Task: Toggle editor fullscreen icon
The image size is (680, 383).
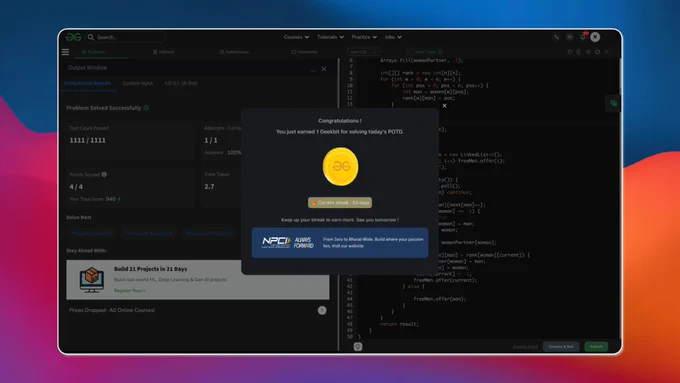Action: (607, 52)
